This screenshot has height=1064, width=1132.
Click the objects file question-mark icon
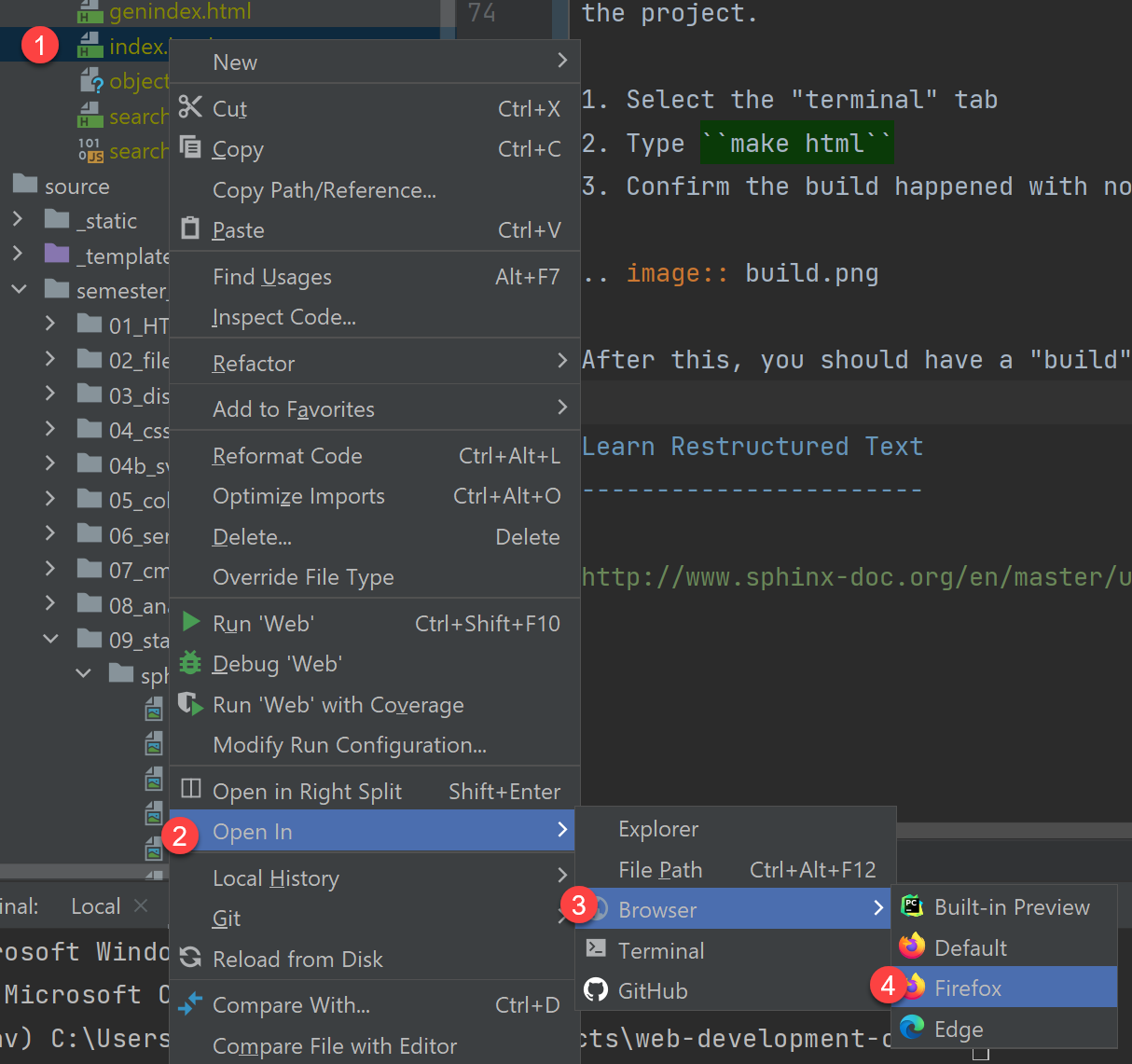point(91,81)
